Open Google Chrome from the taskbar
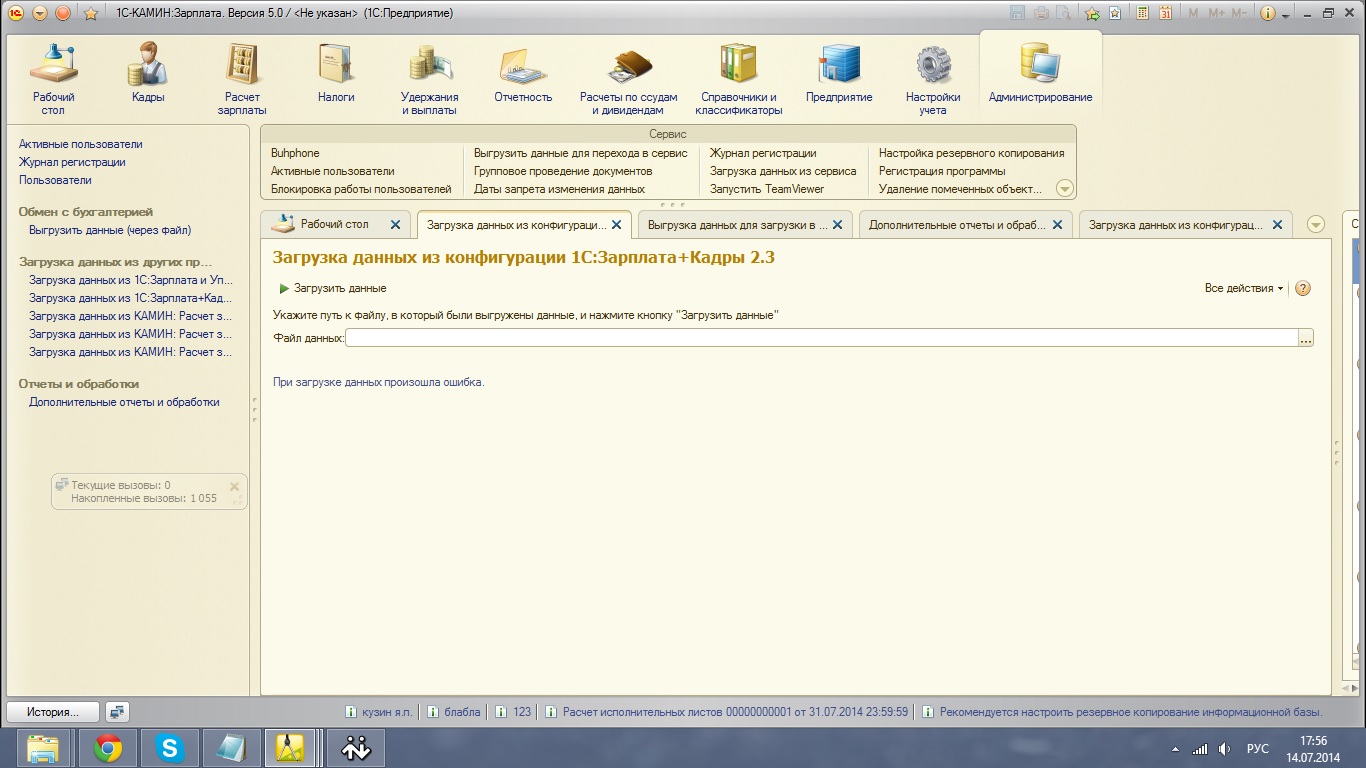The width and height of the screenshot is (1366, 768). click(x=108, y=748)
